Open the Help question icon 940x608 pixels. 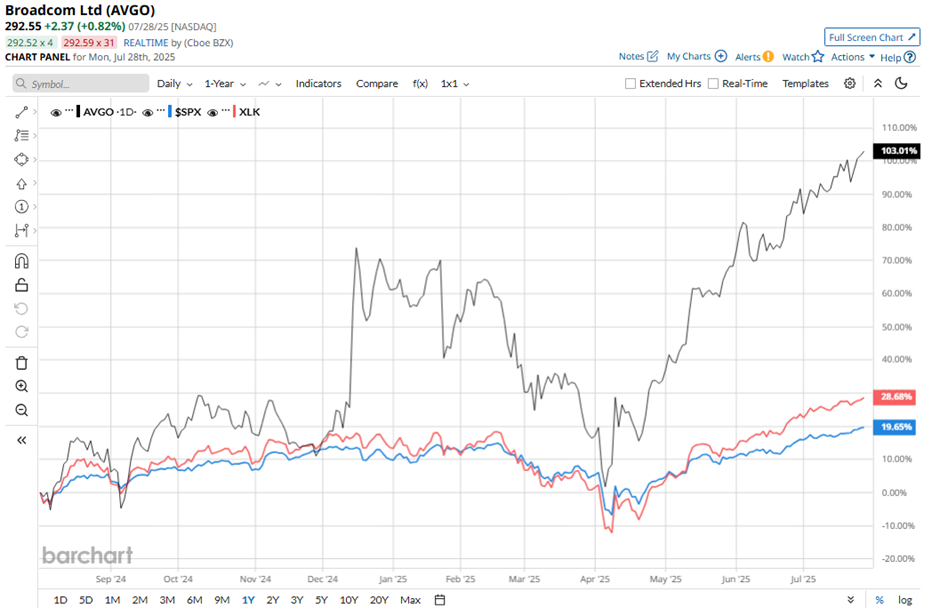coord(909,57)
